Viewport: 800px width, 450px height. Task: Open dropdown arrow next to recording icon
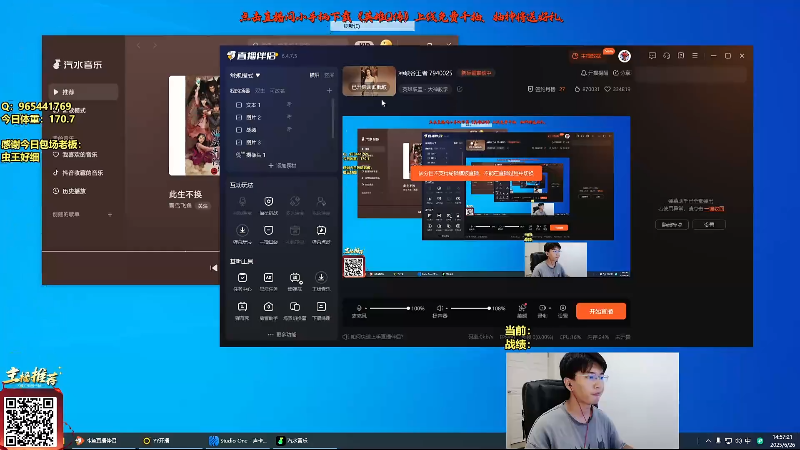coord(549,308)
